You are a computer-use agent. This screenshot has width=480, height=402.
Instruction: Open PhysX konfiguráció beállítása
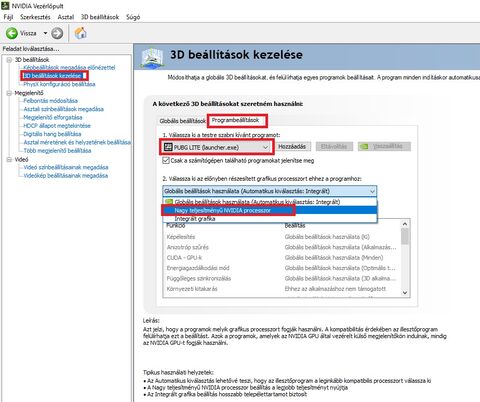[x=59, y=84]
